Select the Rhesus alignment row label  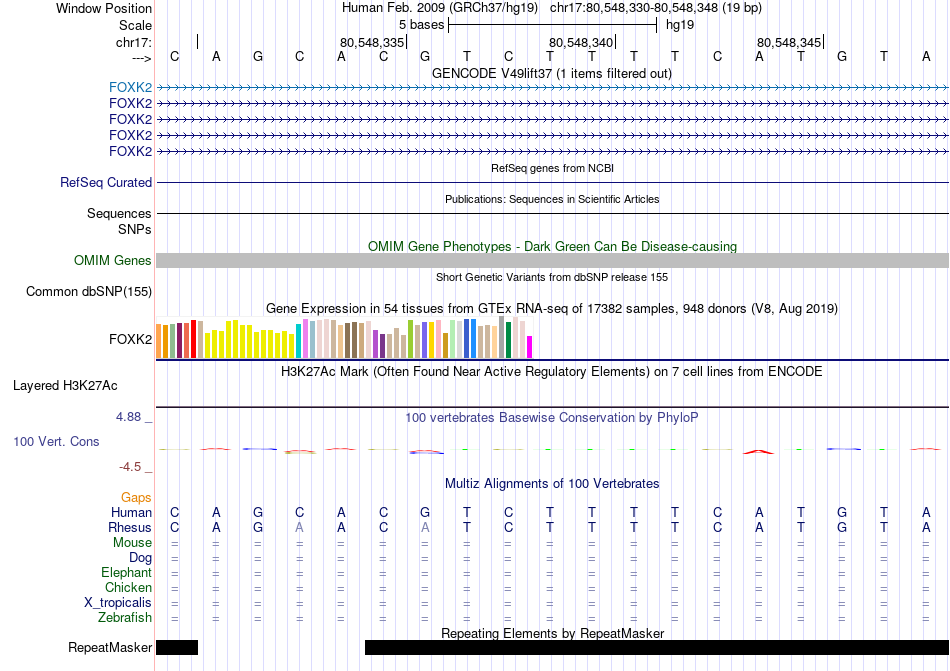pyautogui.click(x=130, y=527)
